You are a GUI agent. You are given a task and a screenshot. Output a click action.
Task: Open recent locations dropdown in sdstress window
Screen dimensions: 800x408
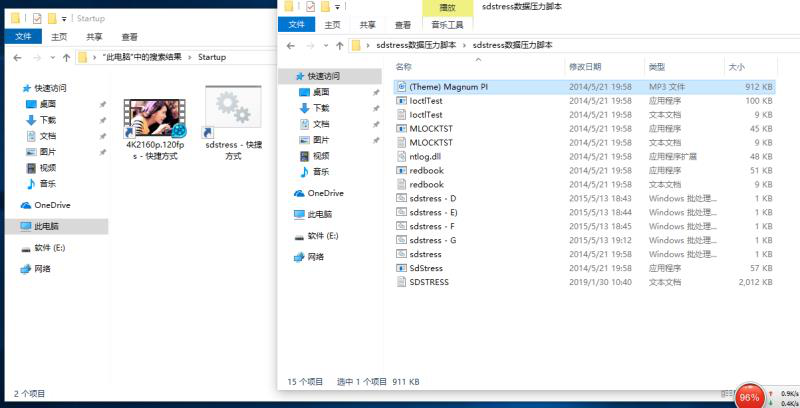(x=326, y=46)
